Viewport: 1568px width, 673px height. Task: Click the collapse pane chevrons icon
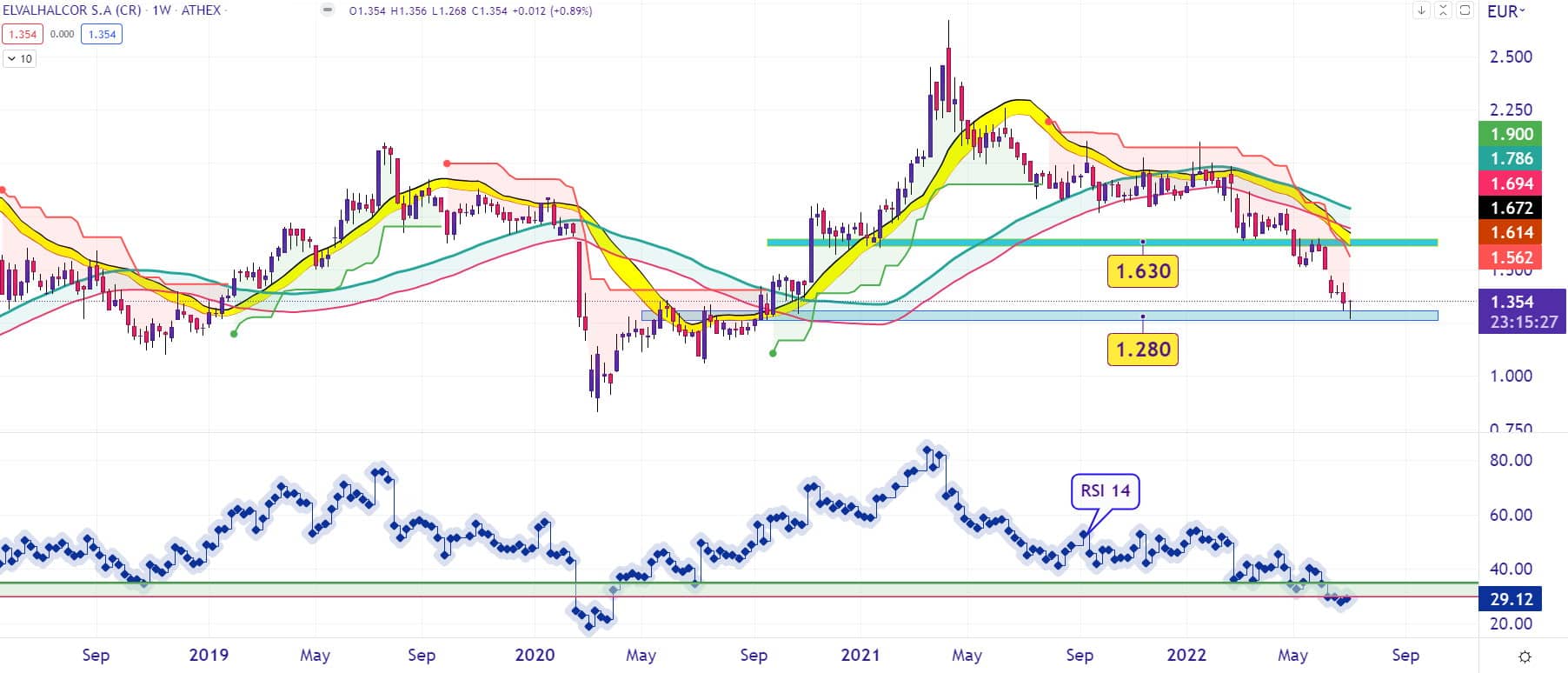pos(1443,10)
